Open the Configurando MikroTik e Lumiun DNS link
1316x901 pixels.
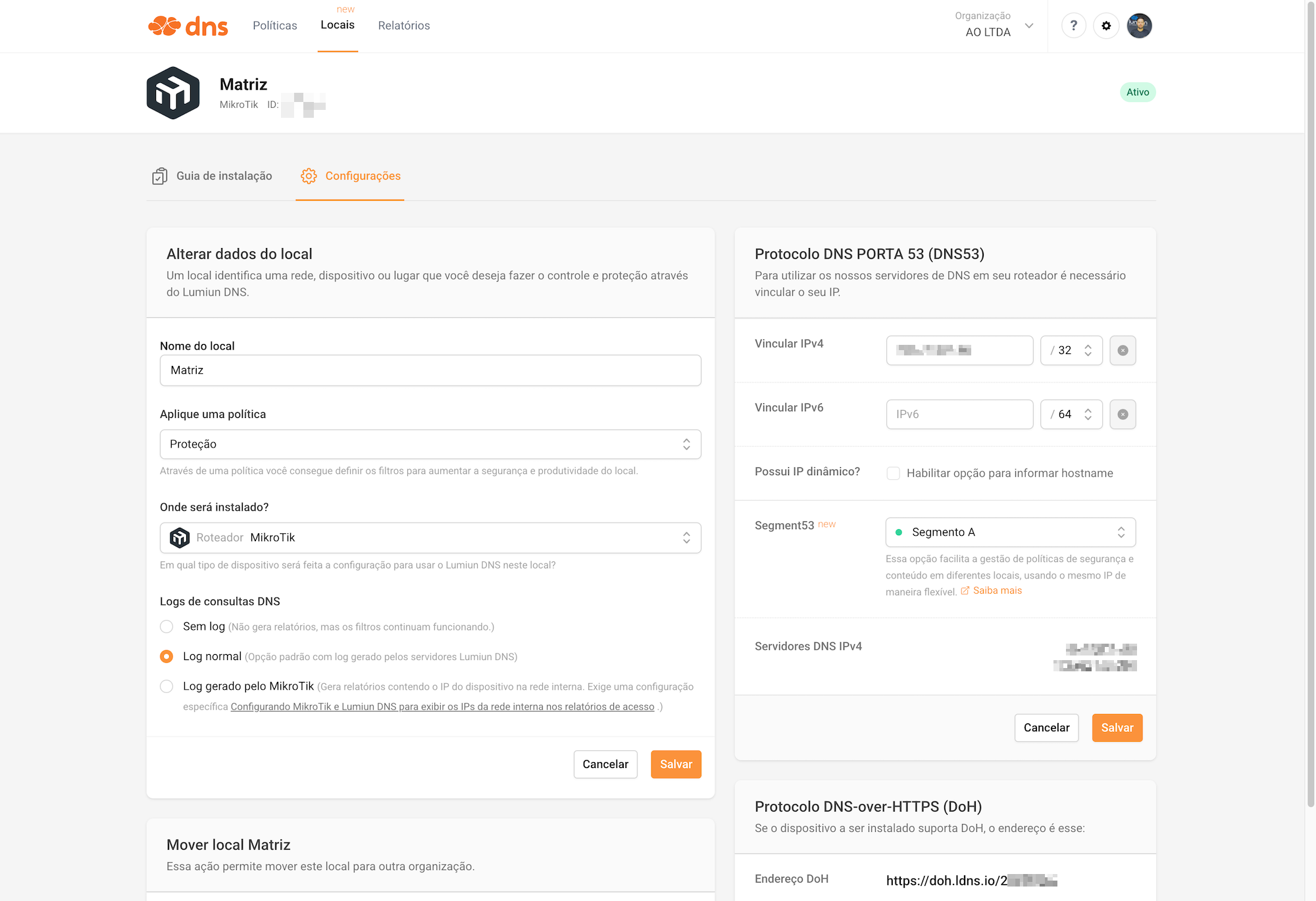442,706
